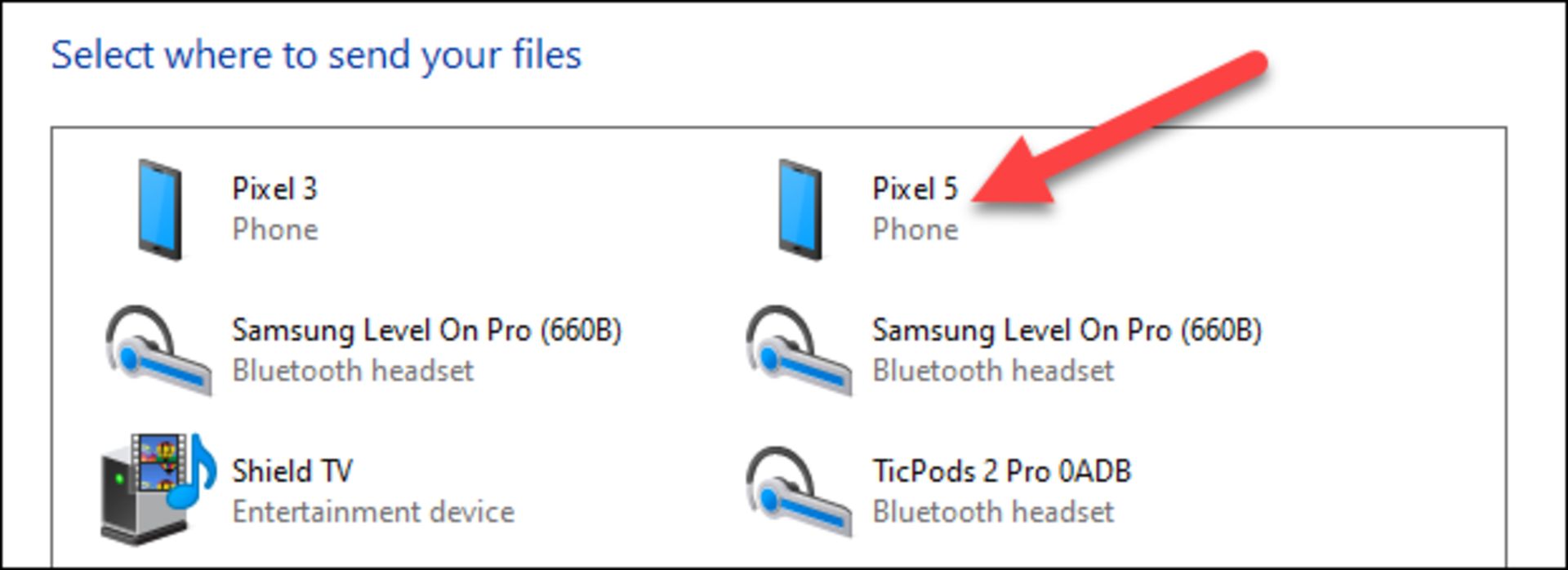Click the "Phone" subtitle under Pixel 3
This screenshot has height=570, width=1568.
tap(275, 229)
